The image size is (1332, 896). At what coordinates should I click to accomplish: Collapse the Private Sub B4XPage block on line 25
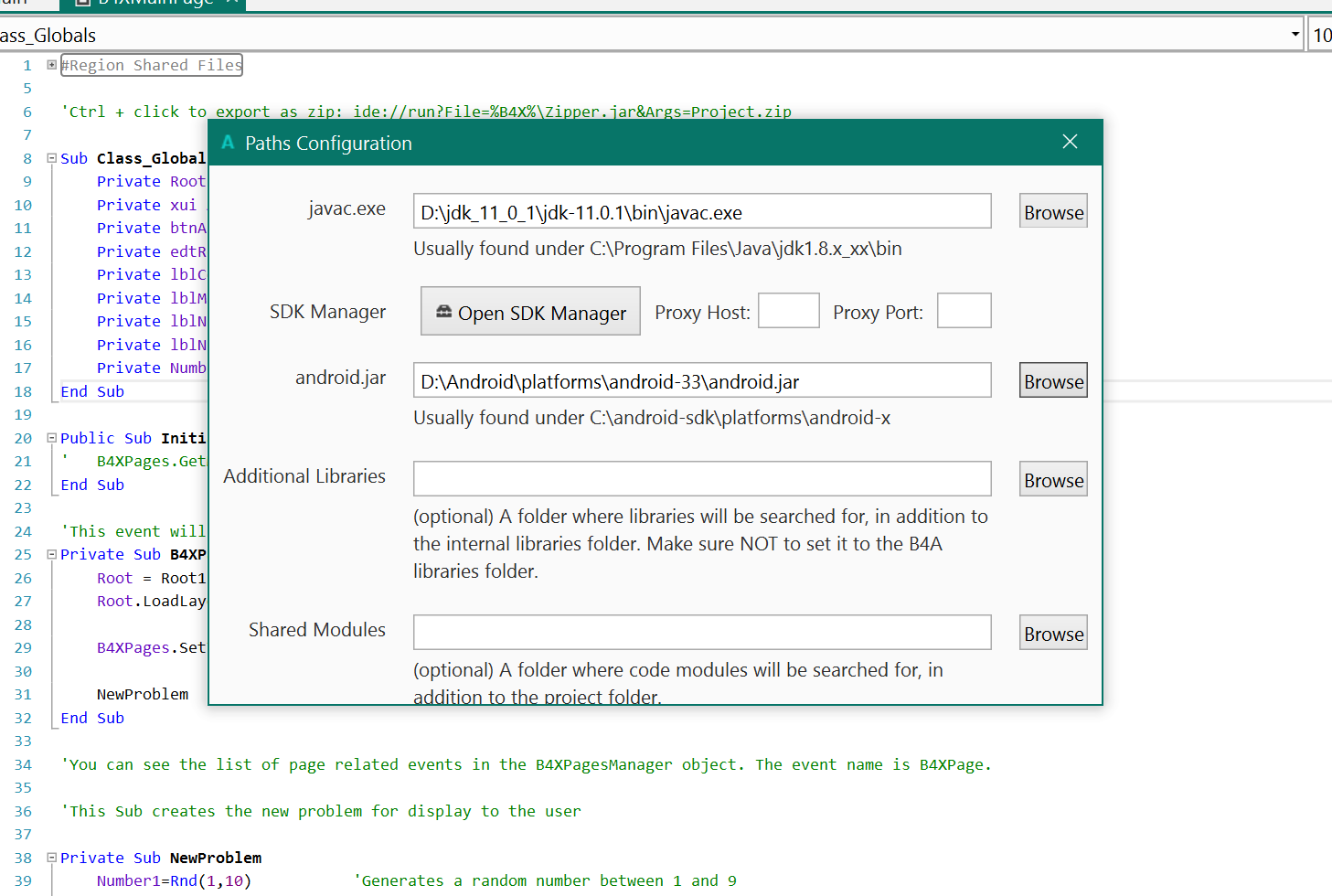click(52, 554)
